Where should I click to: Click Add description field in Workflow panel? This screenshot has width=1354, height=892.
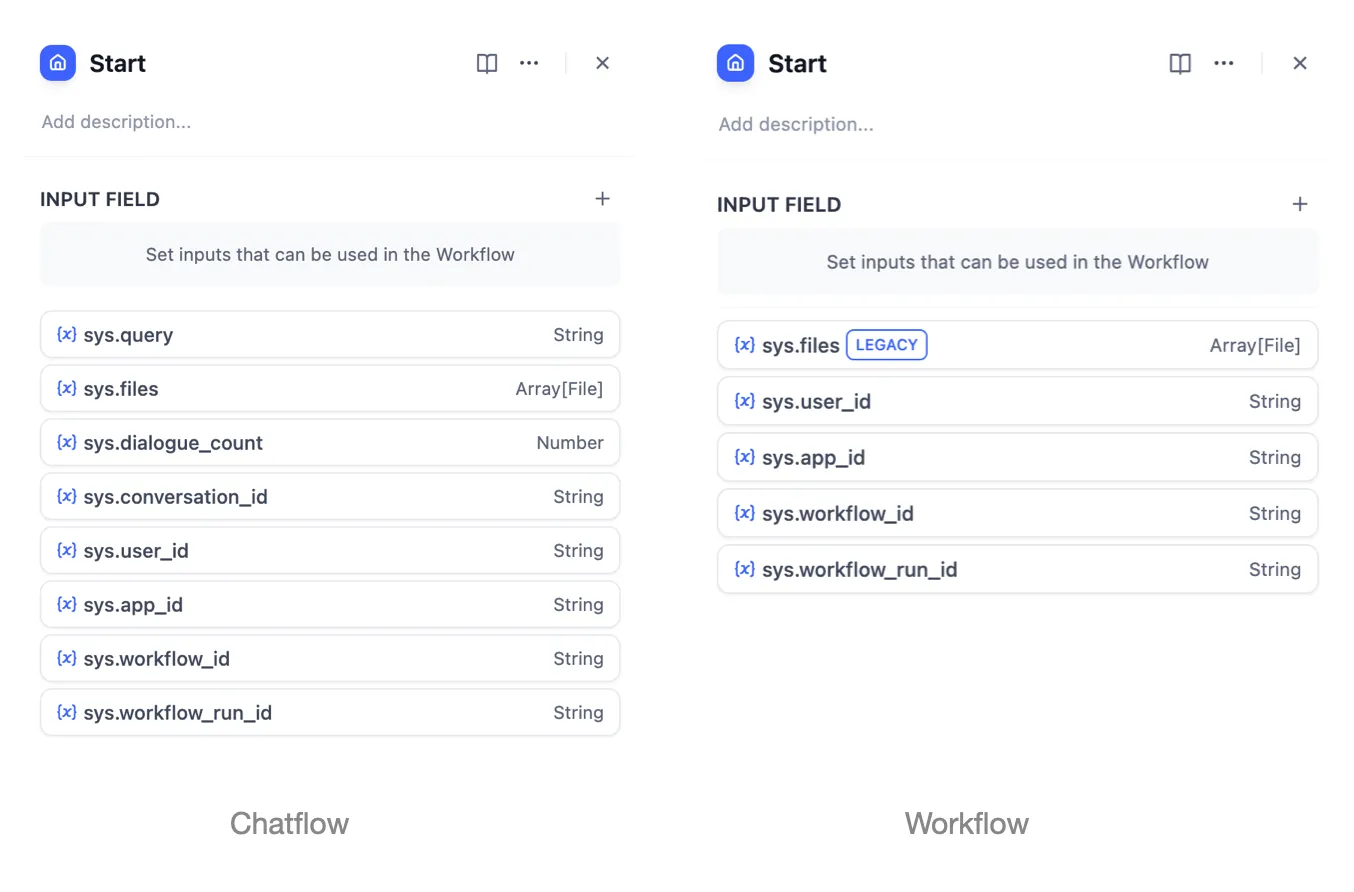pyautogui.click(x=796, y=125)
